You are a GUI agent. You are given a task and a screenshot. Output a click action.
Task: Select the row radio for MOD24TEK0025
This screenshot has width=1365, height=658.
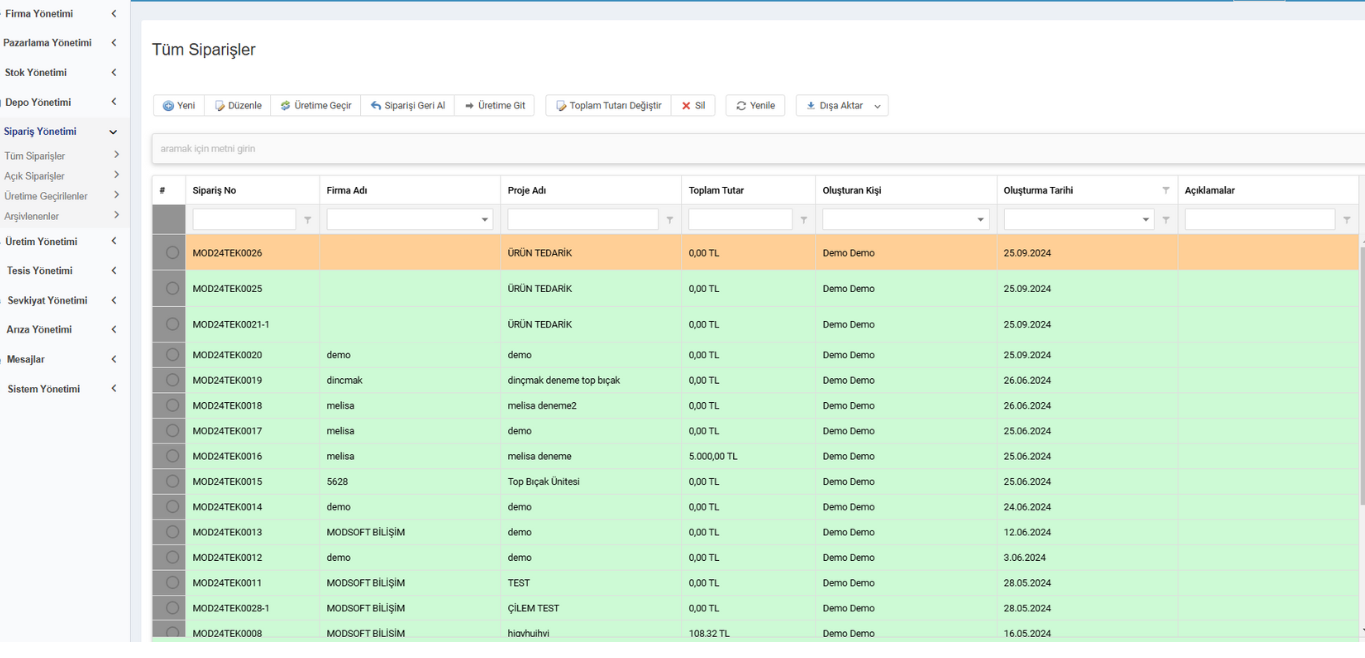(x=172, y=288)
